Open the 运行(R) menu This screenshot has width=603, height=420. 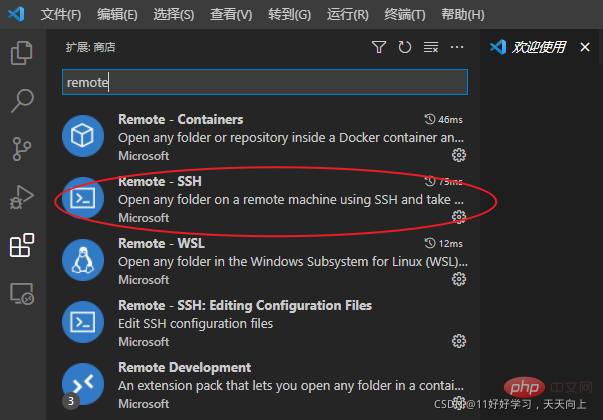tap(347, 15)
